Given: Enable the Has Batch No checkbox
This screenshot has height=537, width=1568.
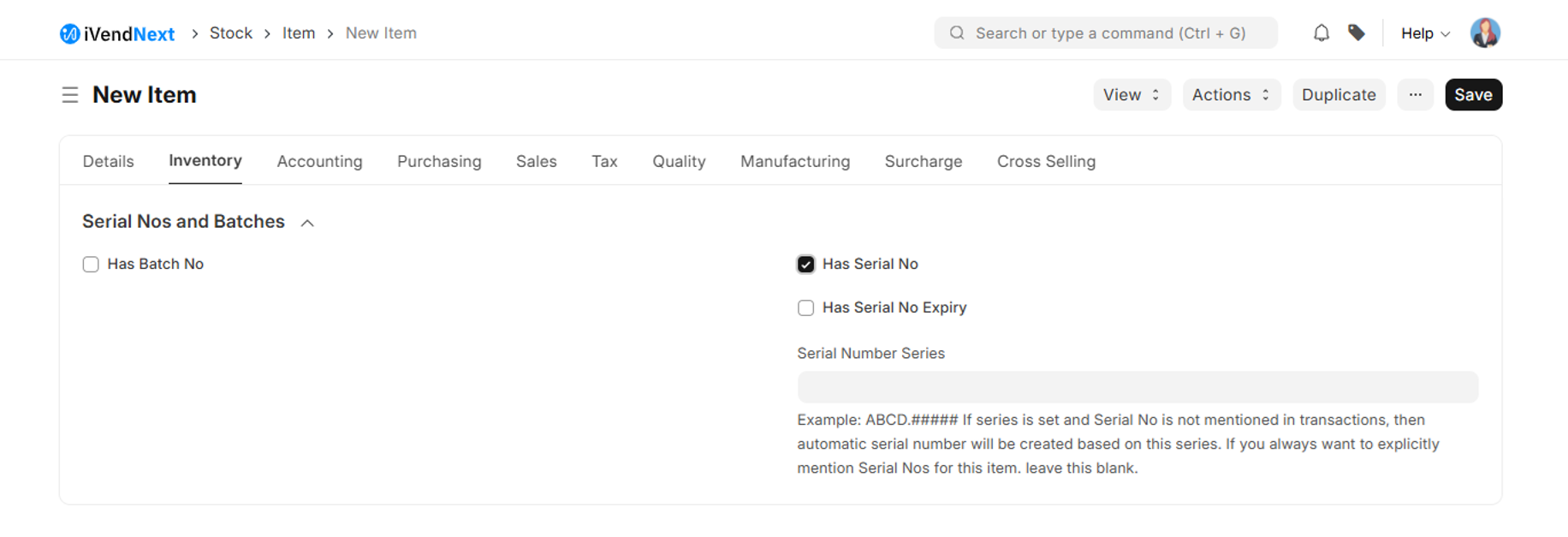Looking at the screenshot, I should (91, 265).
